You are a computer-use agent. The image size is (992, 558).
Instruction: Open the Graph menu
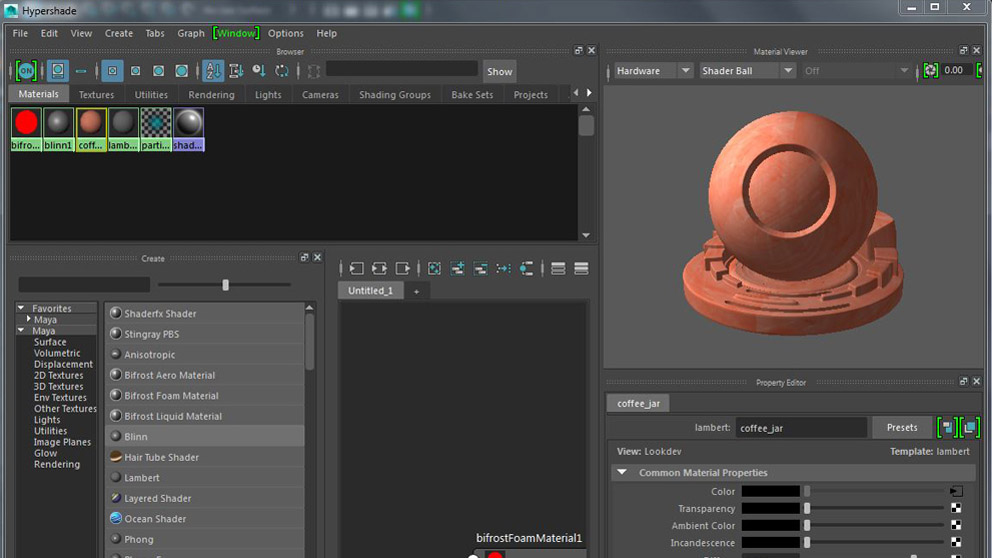click(x=190, y=33)
